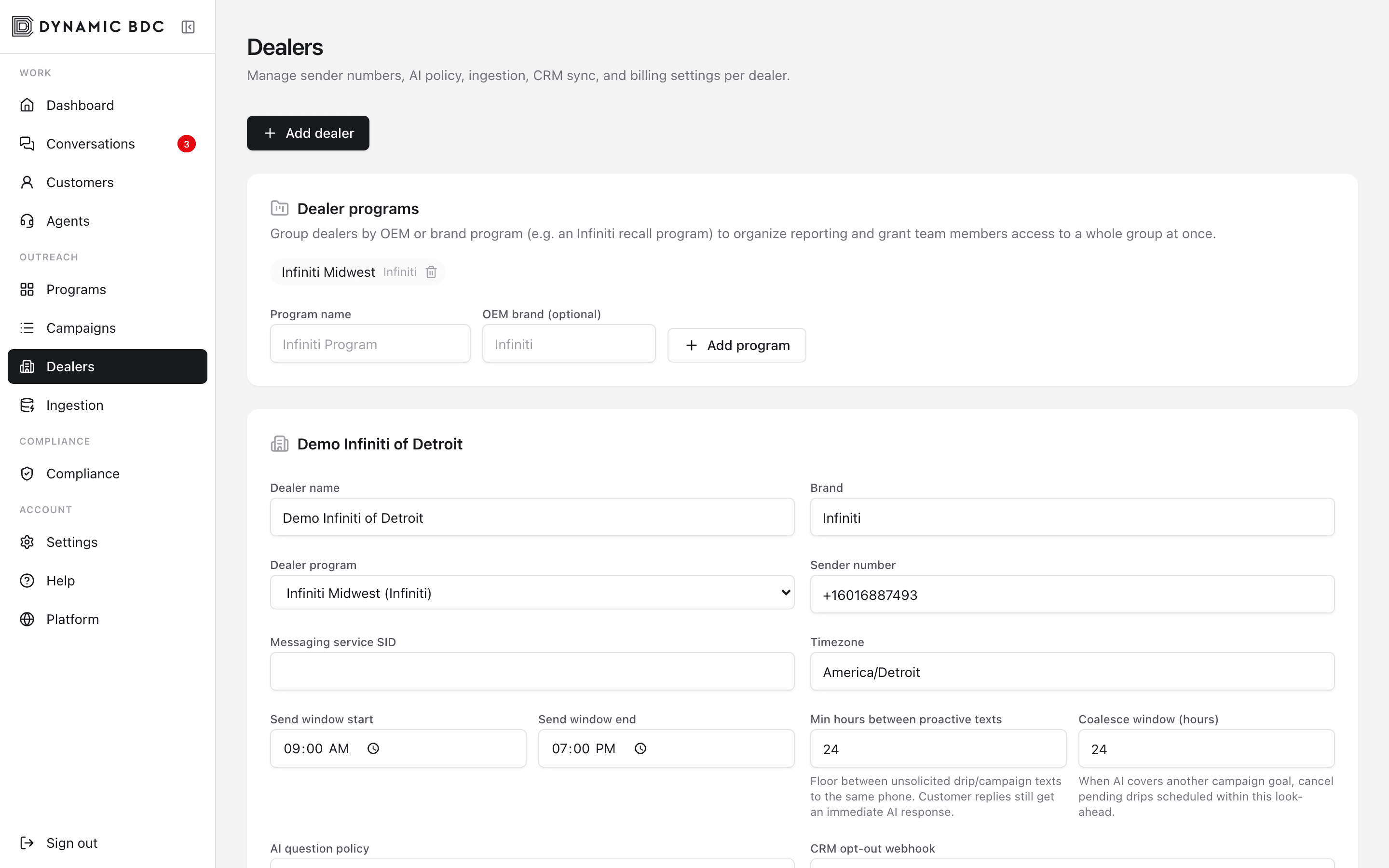
Task: Expand the Dealer program dropdown
Action: (532, 593)
